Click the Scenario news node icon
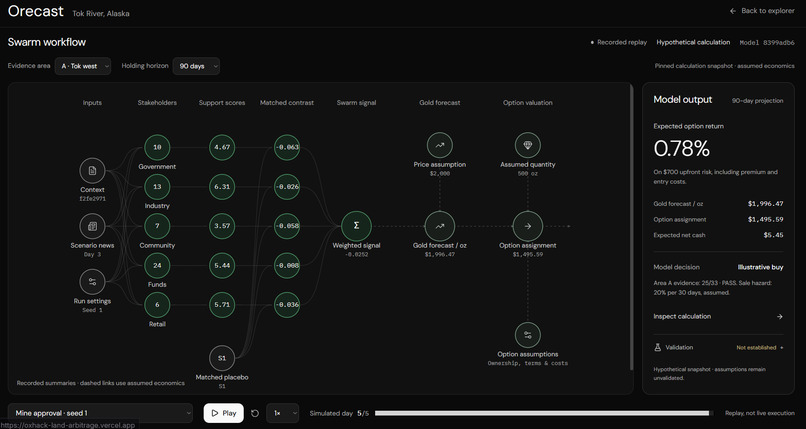 tap(93, 227)
